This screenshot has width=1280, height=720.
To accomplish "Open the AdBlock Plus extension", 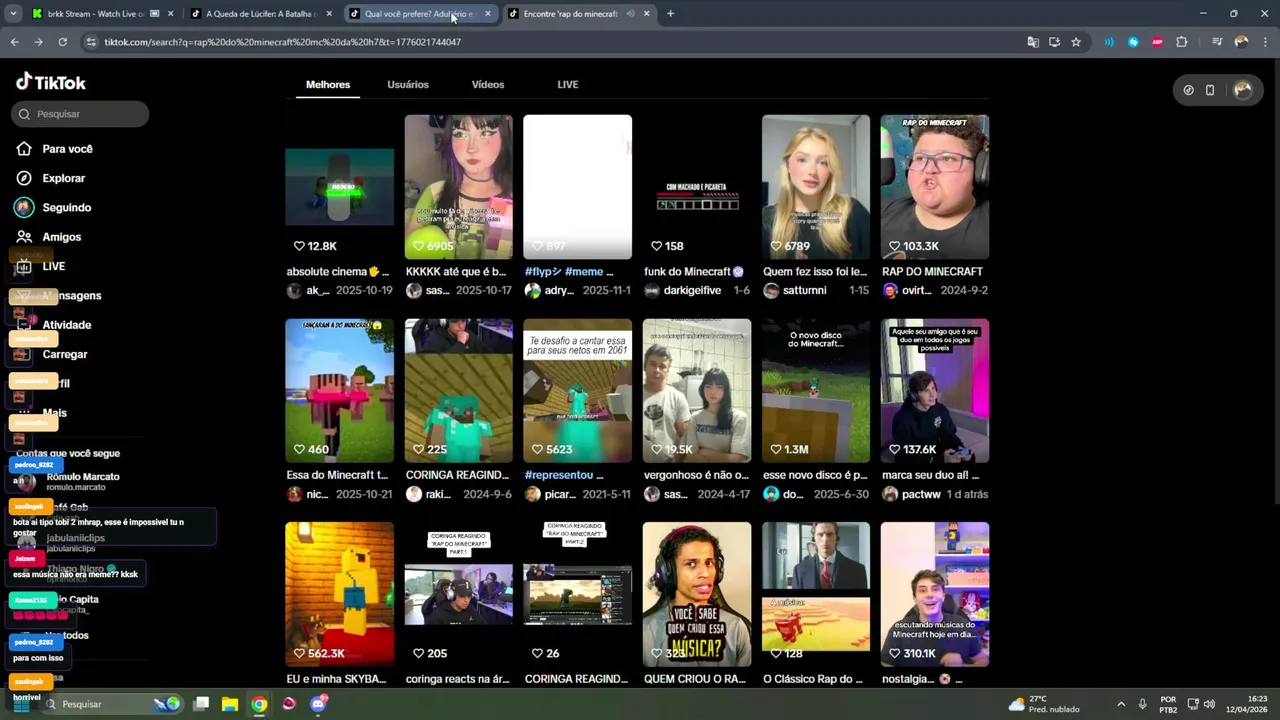I will (1158, 42).
